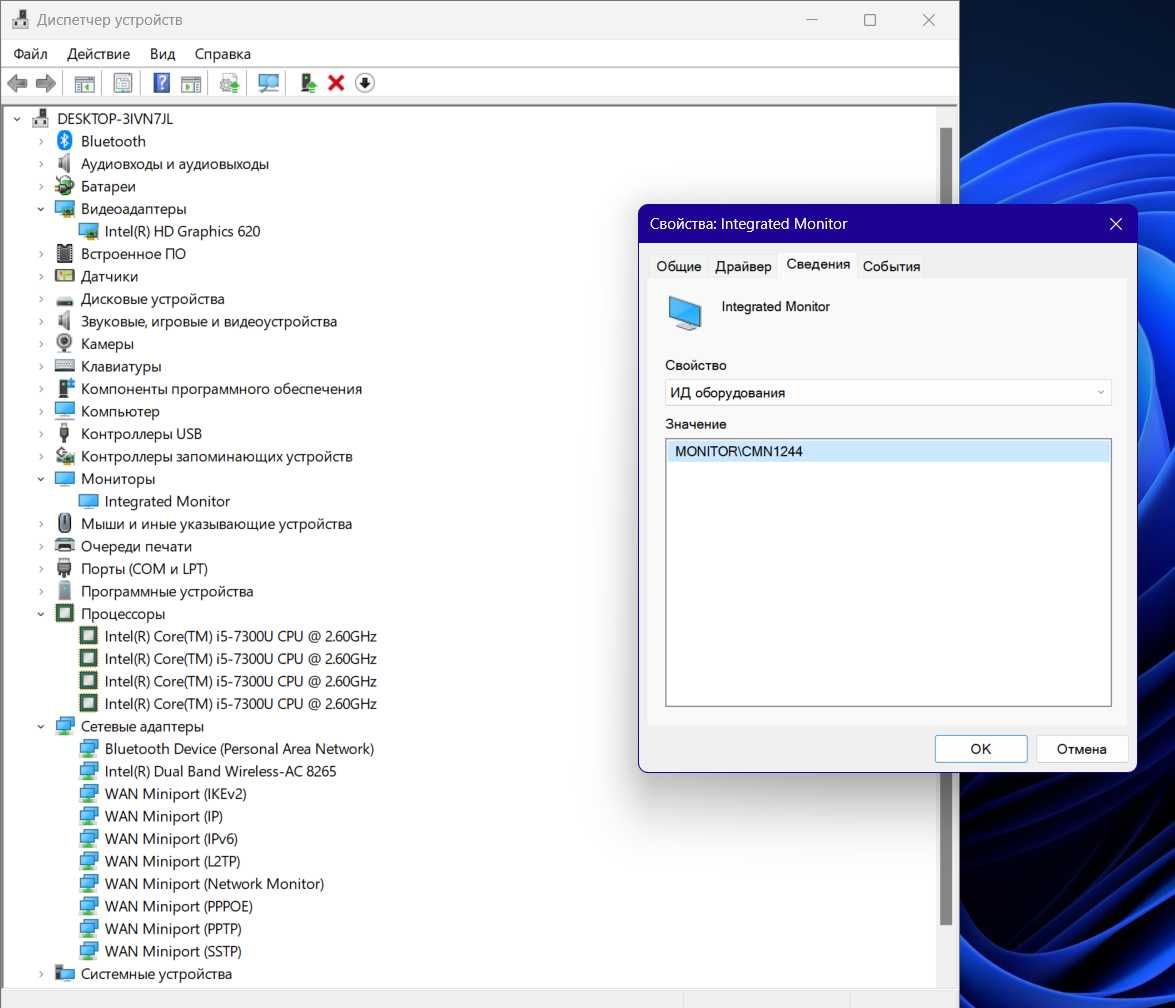Click the Disable device down-arrow icon
The width and height of the screenshot is (1175, 1008).
coord(365,83)
